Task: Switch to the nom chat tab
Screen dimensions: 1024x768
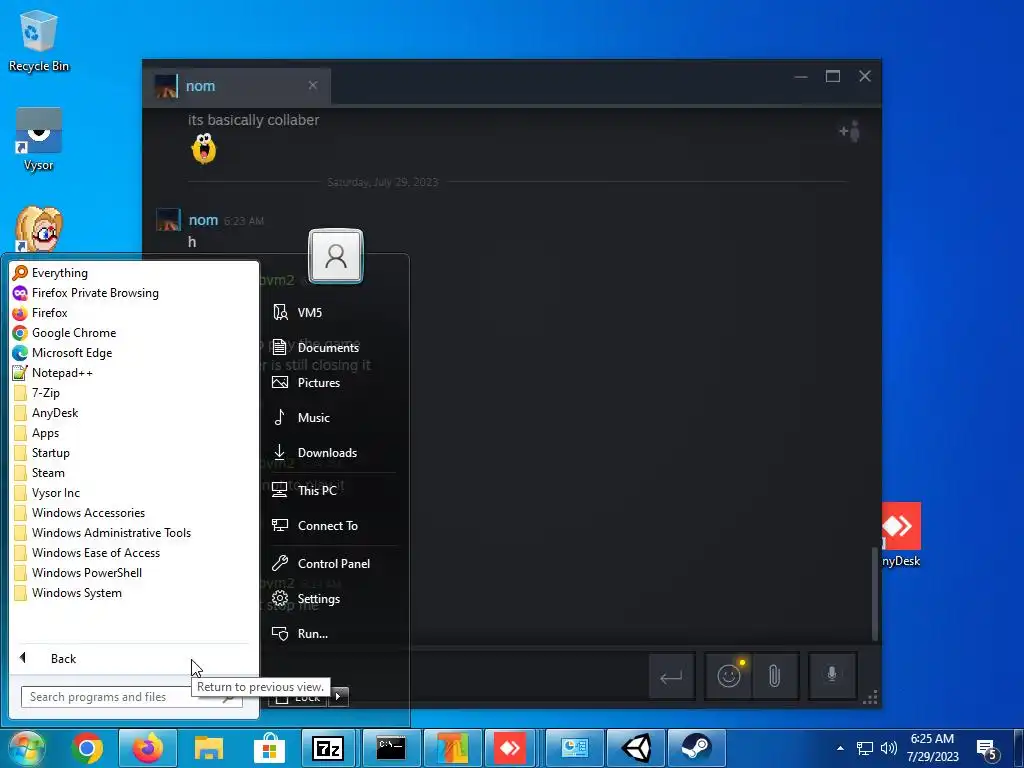Action: [238, 86]
